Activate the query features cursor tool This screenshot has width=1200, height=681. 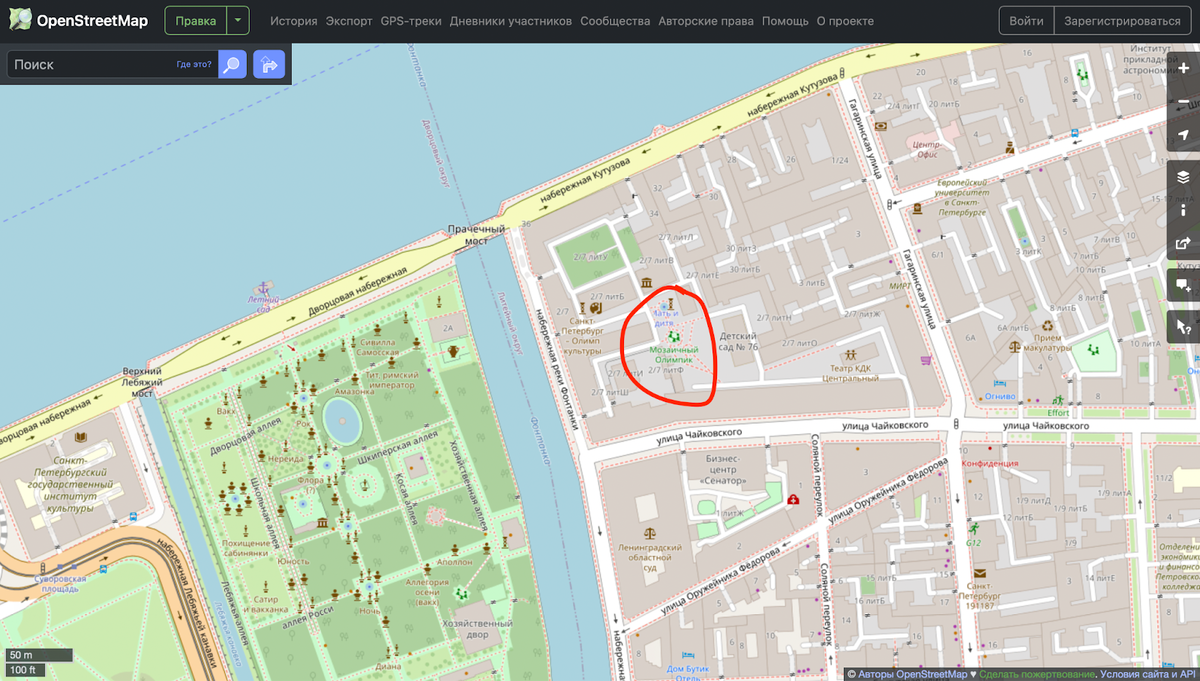click(1183, 326)
